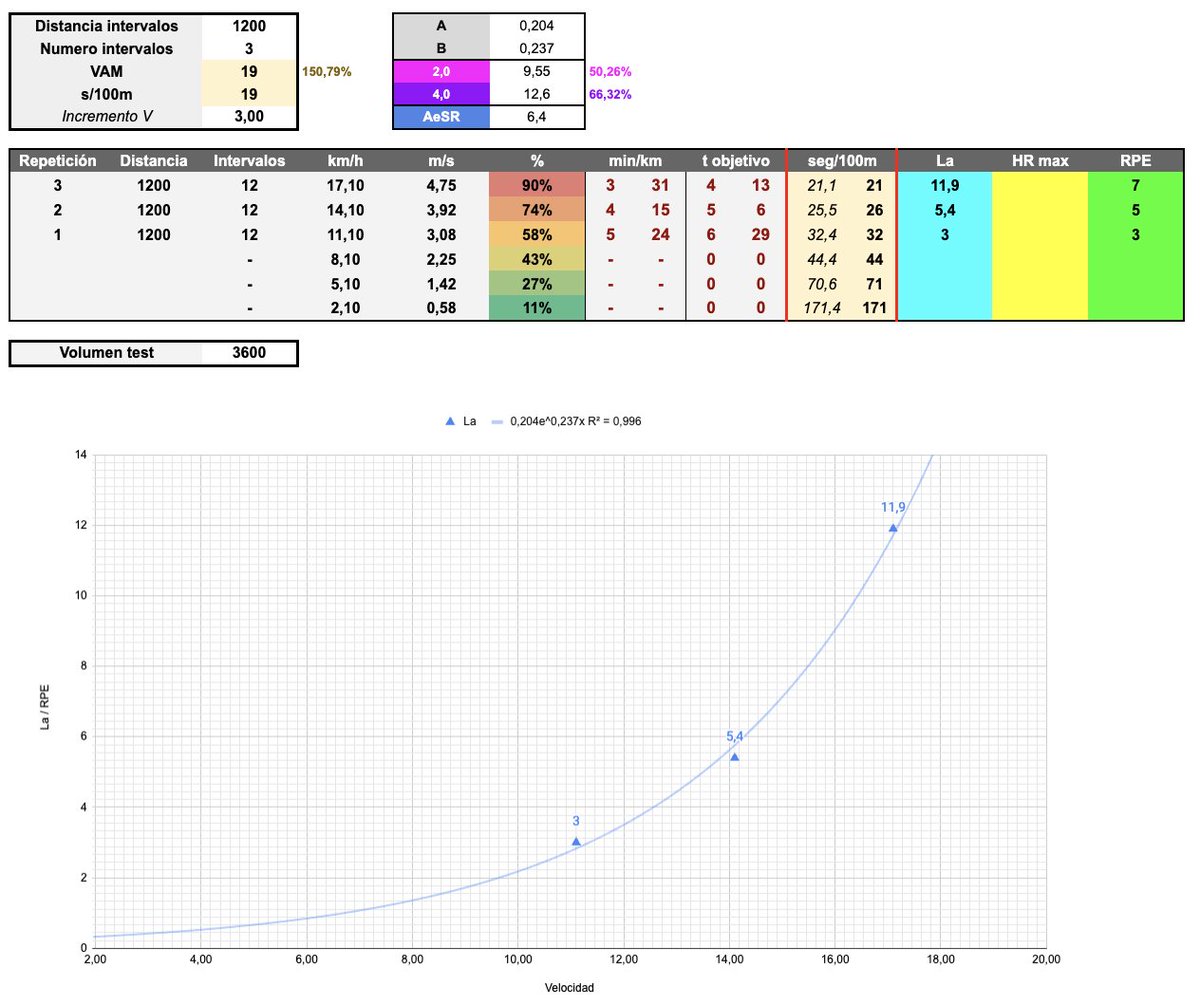1200x1006 pixels.
Task: Click the empty HR max cell in the 17,10 km/h row
Action: [x=1040, y=185]
